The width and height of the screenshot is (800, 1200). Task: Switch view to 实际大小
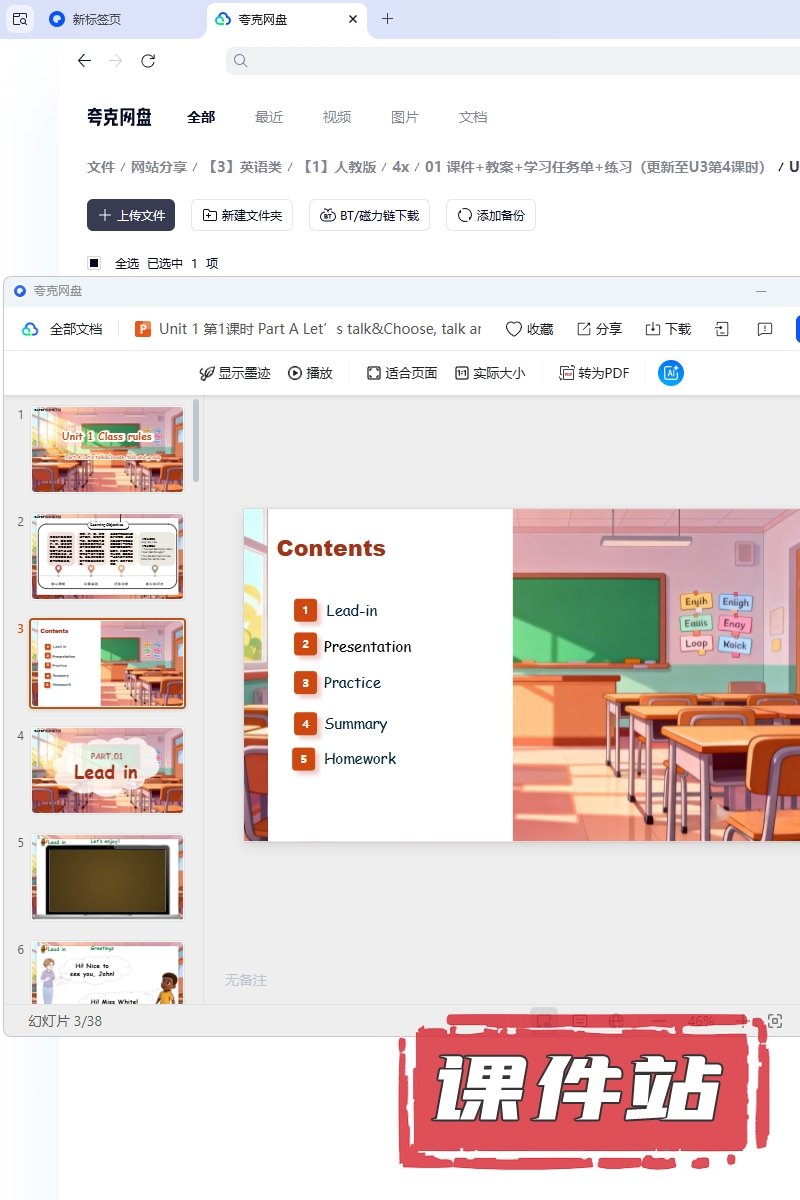click(x=489, y=373)
